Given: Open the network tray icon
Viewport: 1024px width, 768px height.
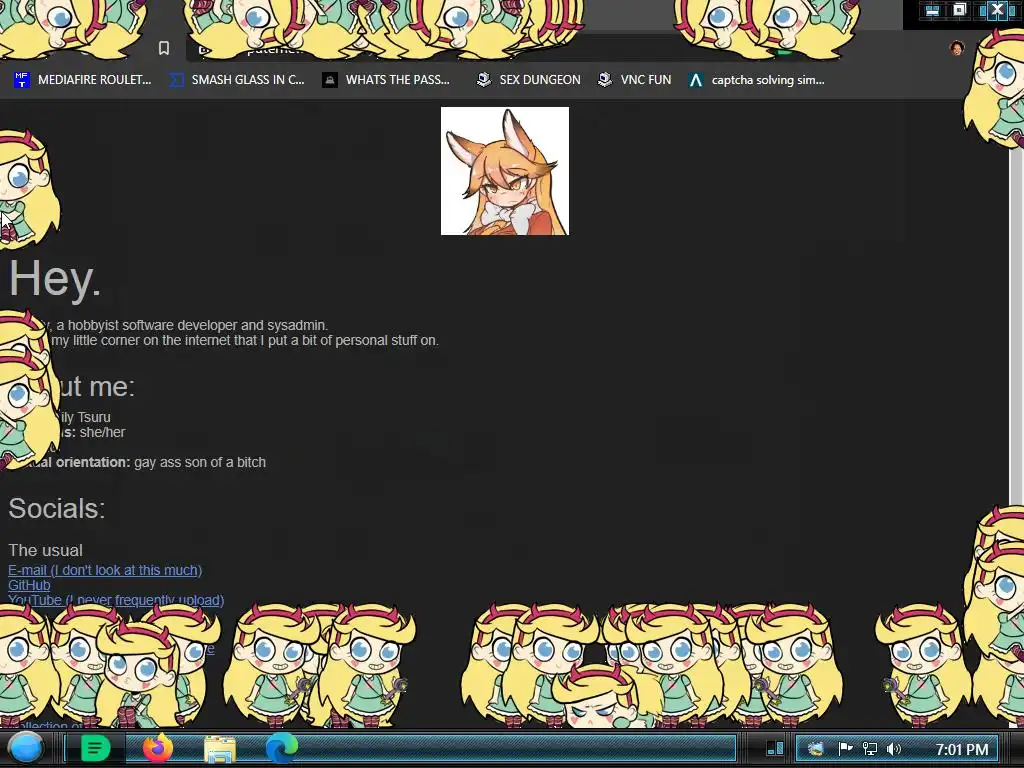Looking at the screenshot, I should (870, 749).
